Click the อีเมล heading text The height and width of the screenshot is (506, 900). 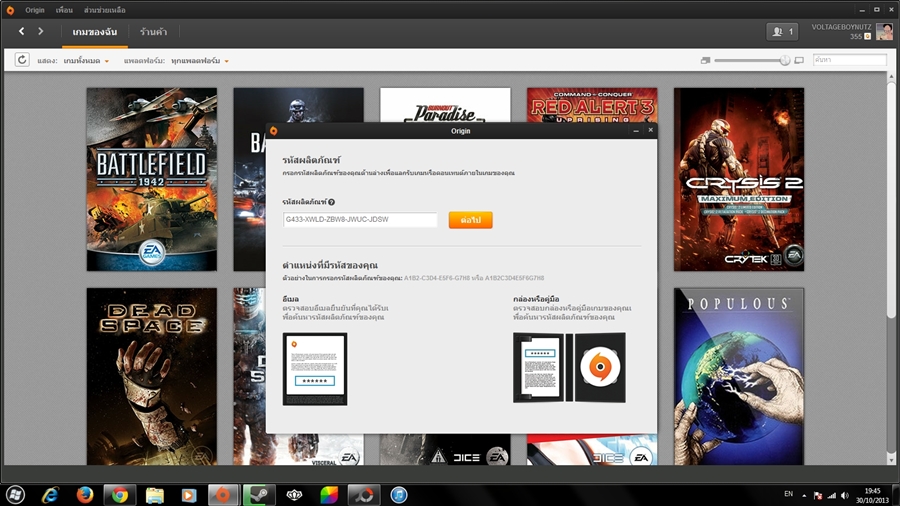tap(290, 299)
